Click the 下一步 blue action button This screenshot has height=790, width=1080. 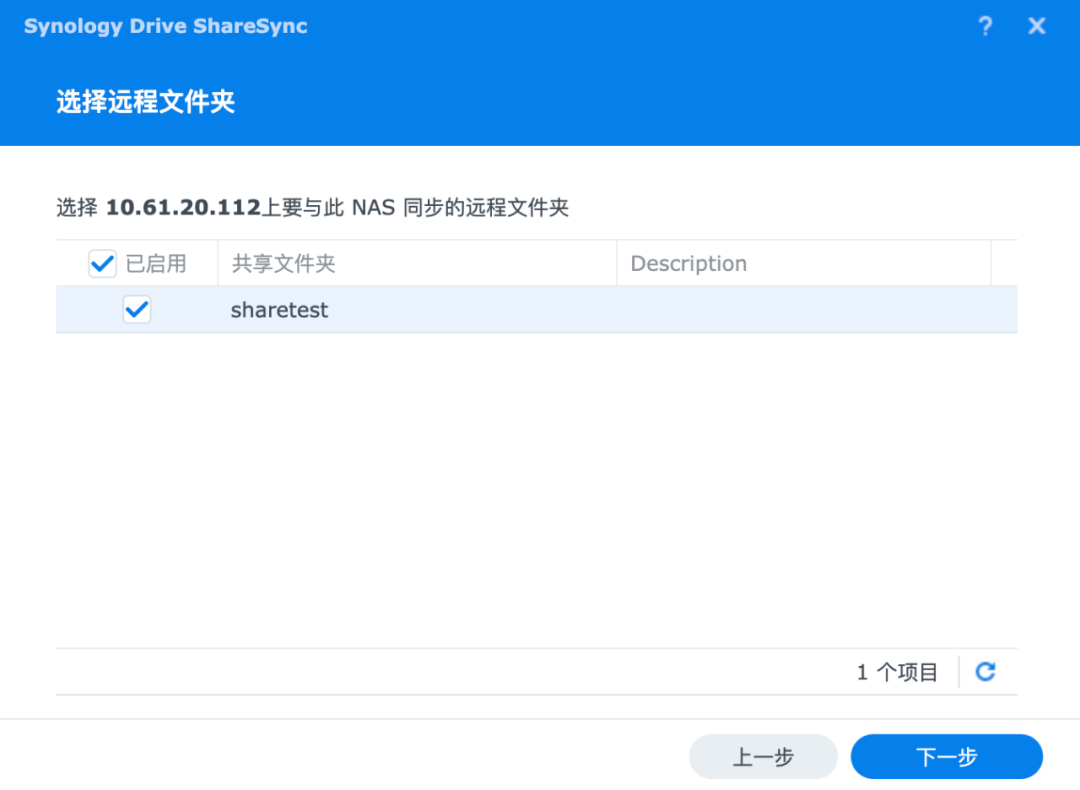(x=946, y=757)
